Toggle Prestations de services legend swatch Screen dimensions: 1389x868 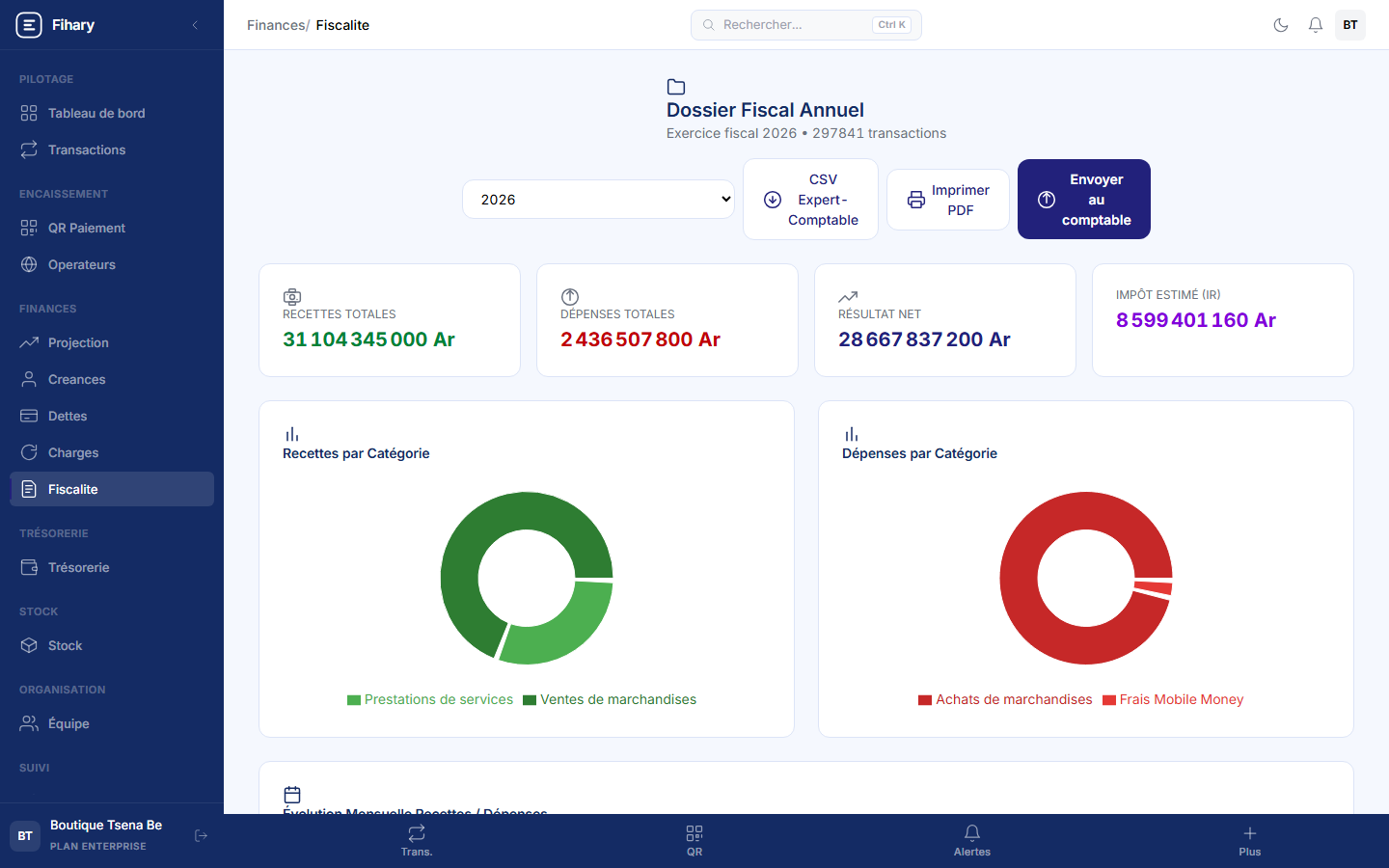pos(354,700)
